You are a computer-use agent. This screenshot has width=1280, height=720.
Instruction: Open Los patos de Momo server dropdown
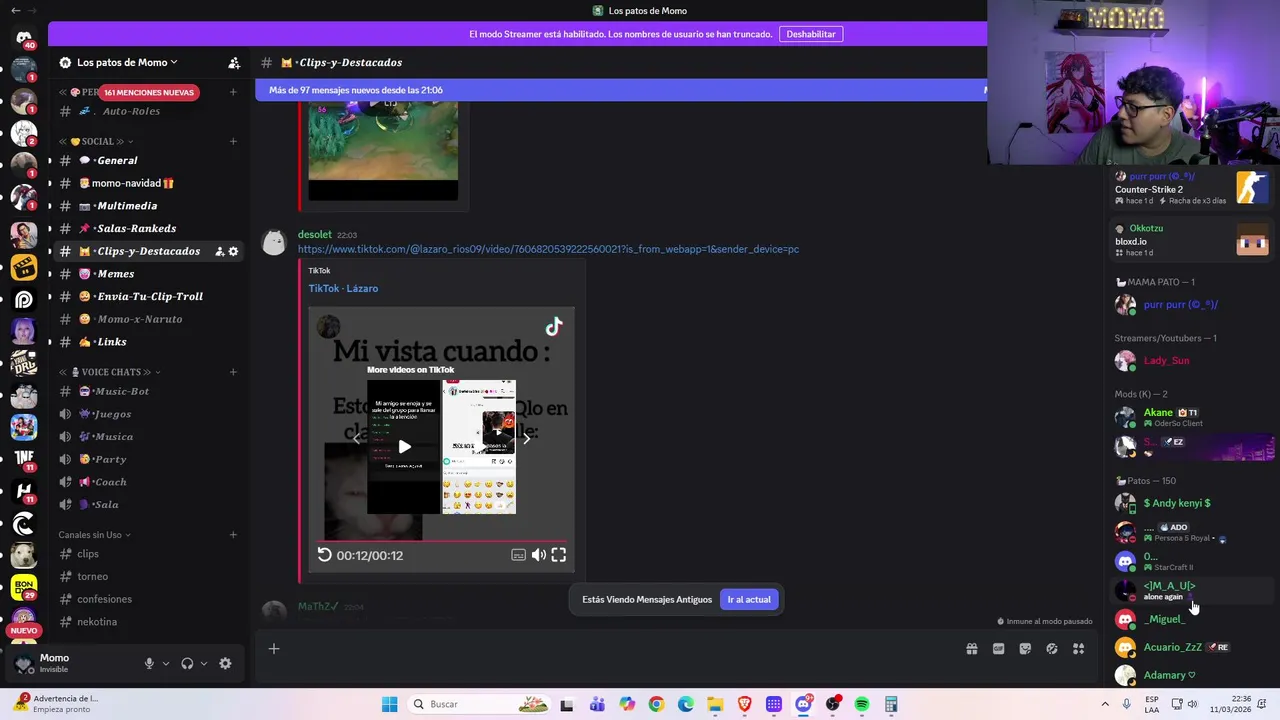click(x=127, y=62)
